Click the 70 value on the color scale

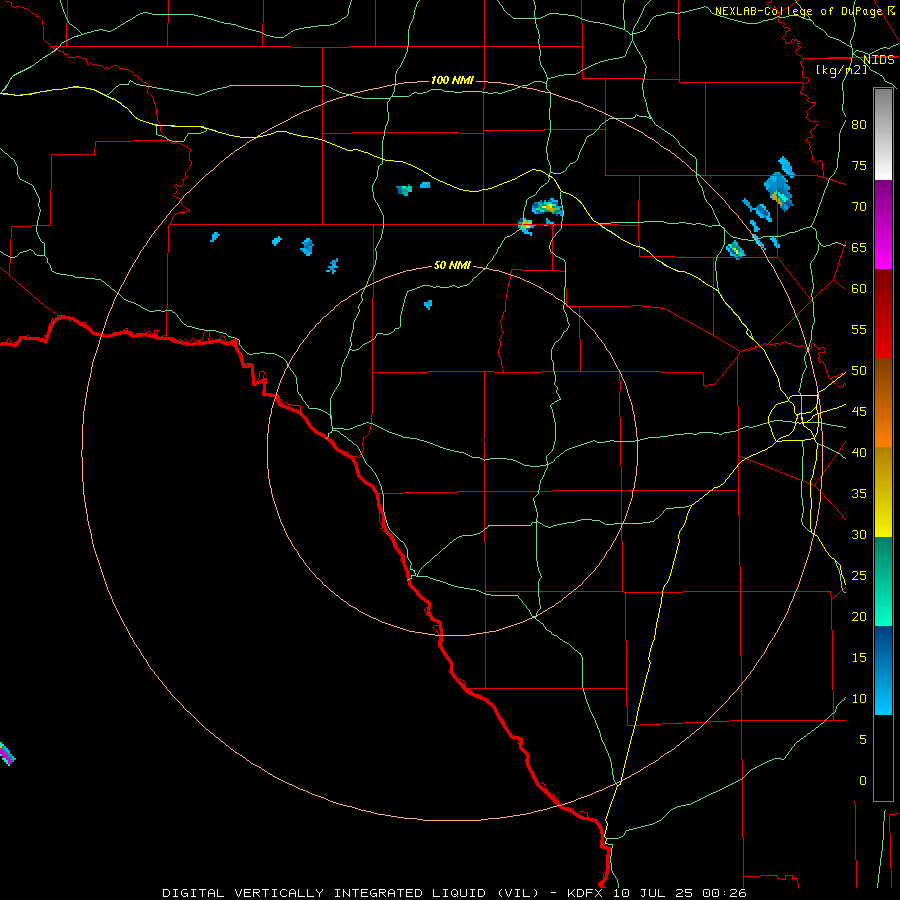click(859, 207)
